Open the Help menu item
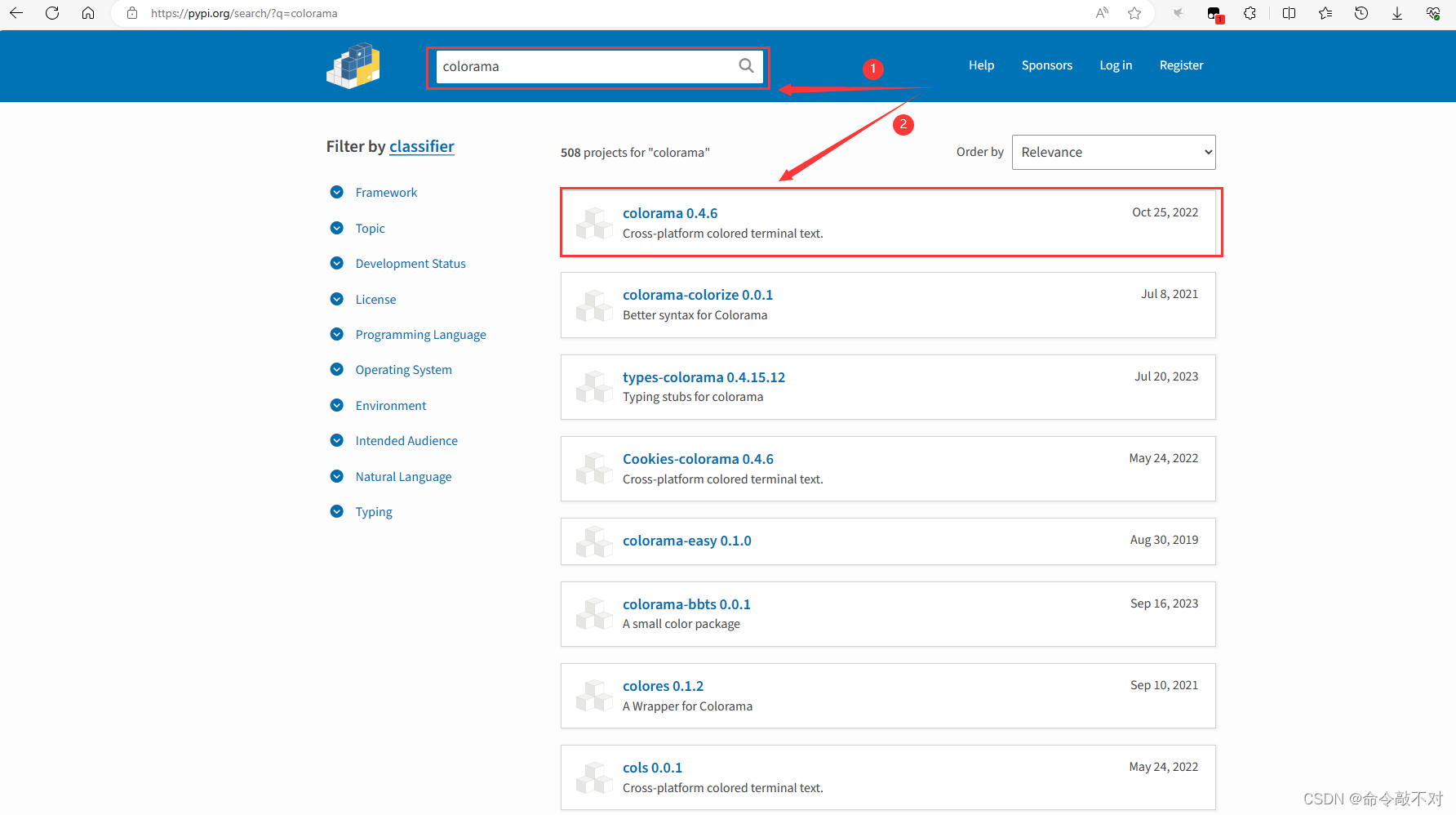Viewport: 1456px width, 815px height. coord(981,65)
